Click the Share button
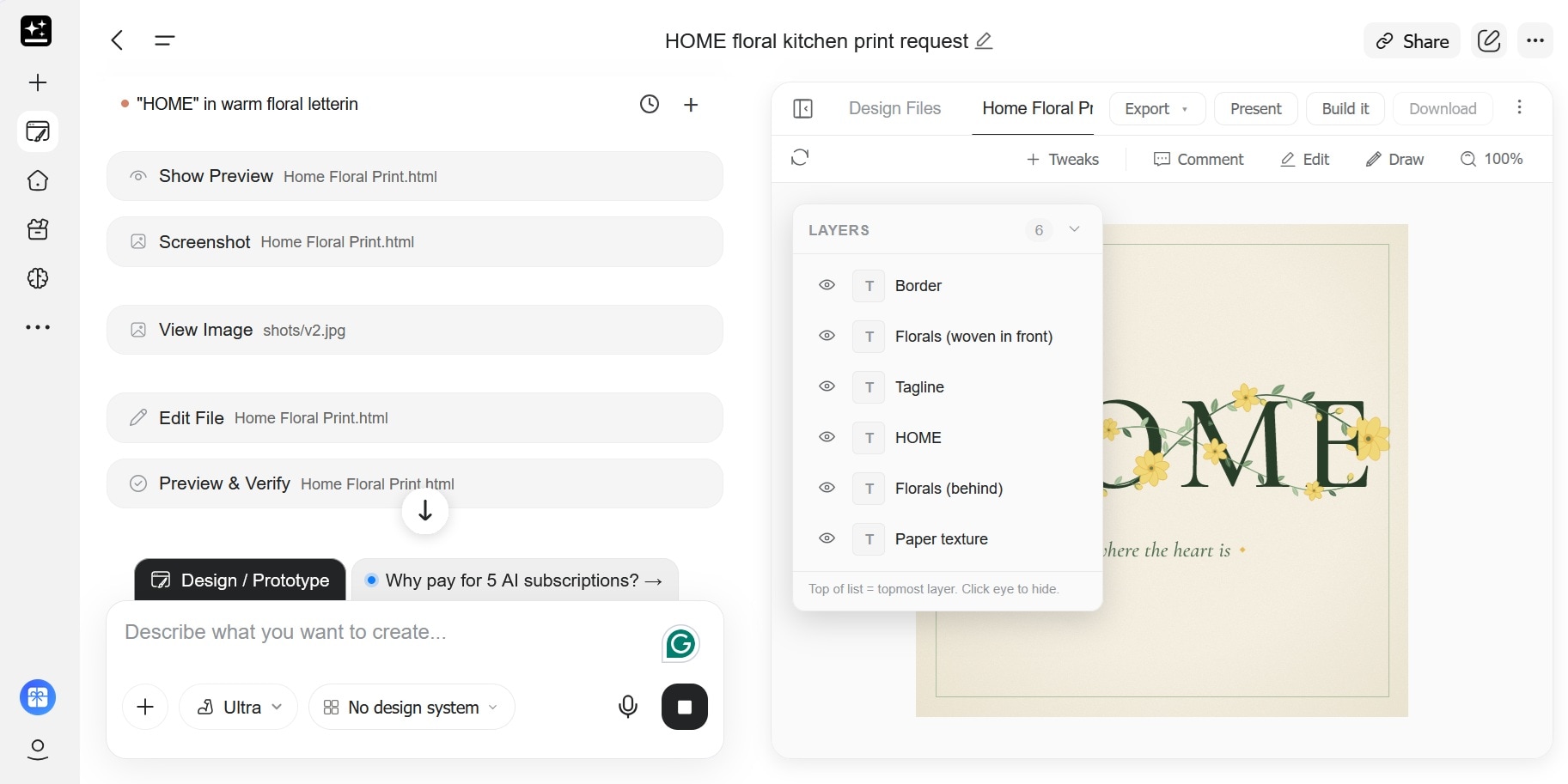This screenshot has height=784, width=1568. pos(1412,40)
